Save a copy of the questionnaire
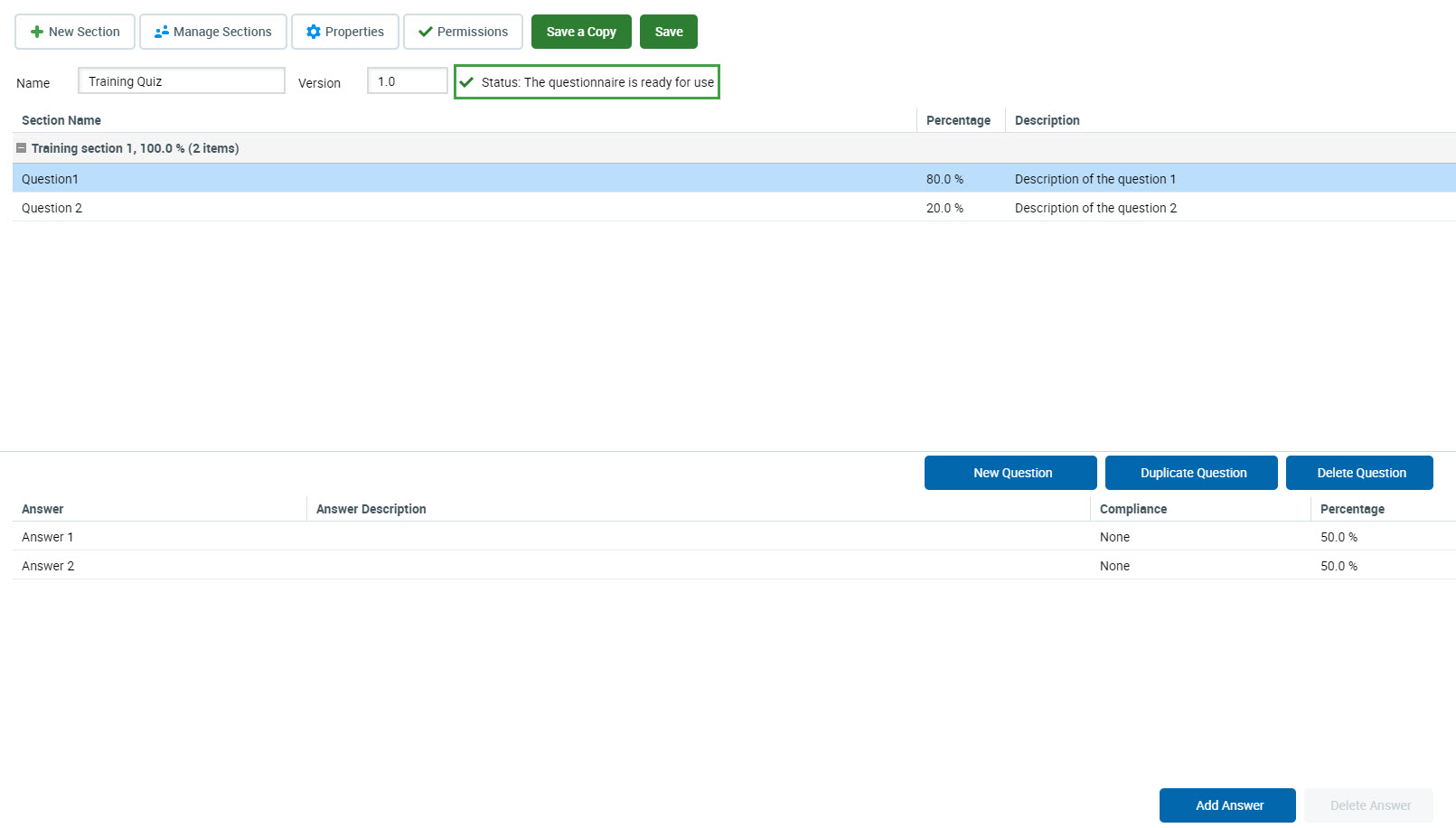 pyautogui.click(x=581, y=32)
